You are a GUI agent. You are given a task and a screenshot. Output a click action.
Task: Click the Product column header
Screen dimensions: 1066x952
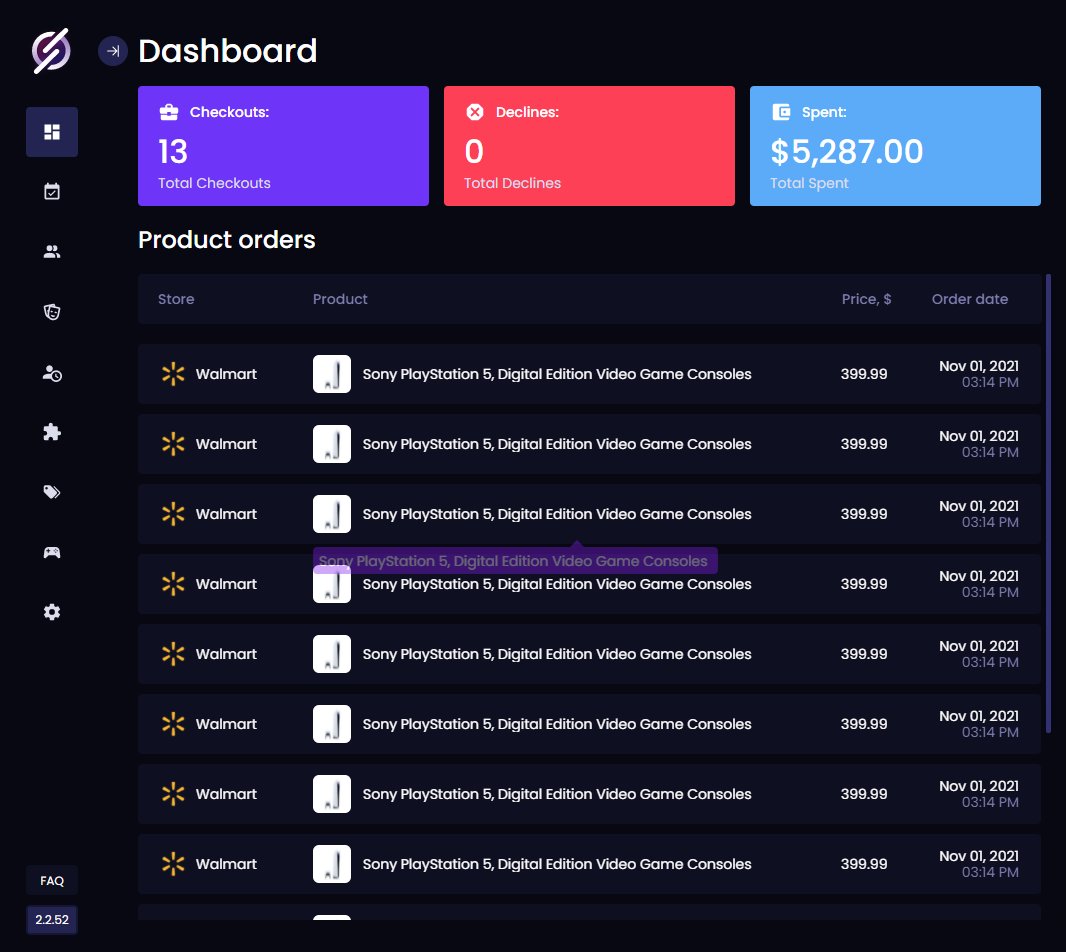pos(340,299)
